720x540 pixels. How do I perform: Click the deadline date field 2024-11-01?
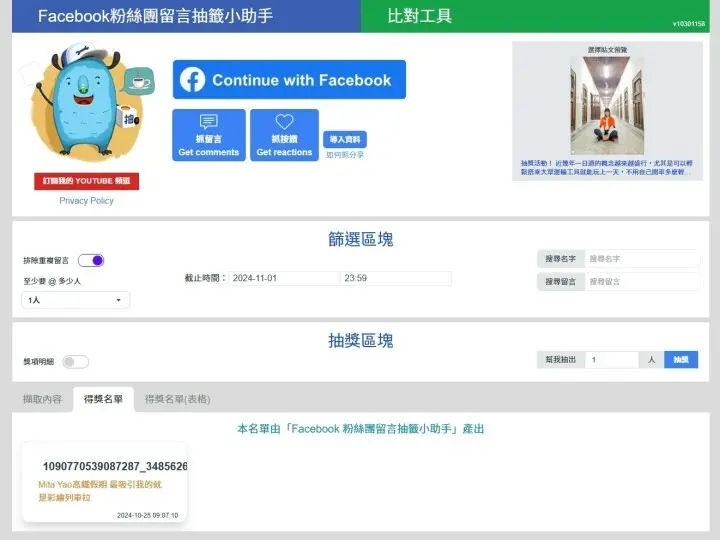pyautogui.click(x=284, y=278)
